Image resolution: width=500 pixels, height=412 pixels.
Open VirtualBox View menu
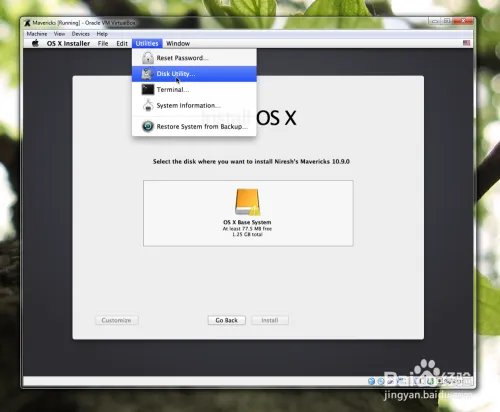[59, 34]
